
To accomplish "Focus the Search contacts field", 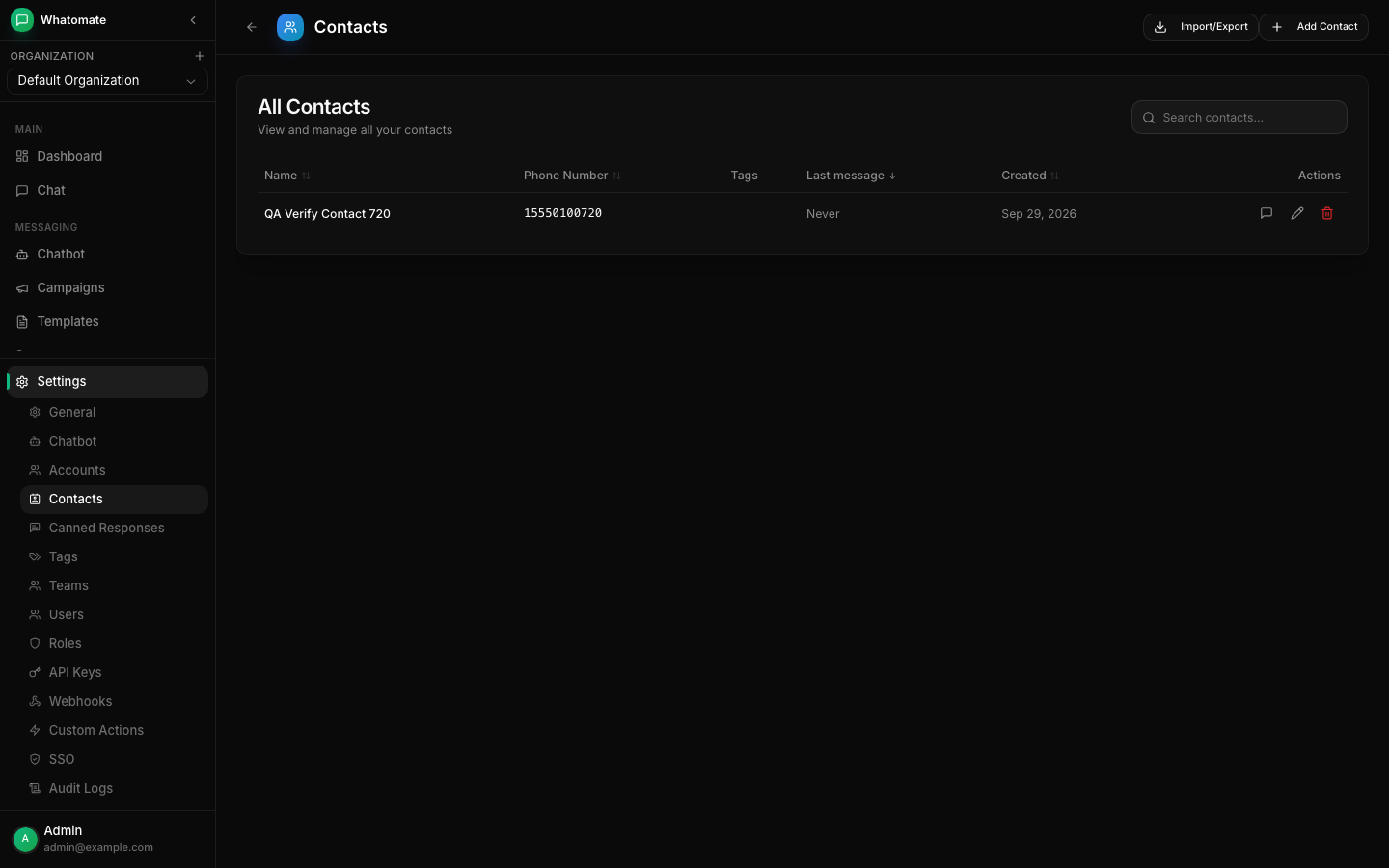I will click(x=1239, y=118).
